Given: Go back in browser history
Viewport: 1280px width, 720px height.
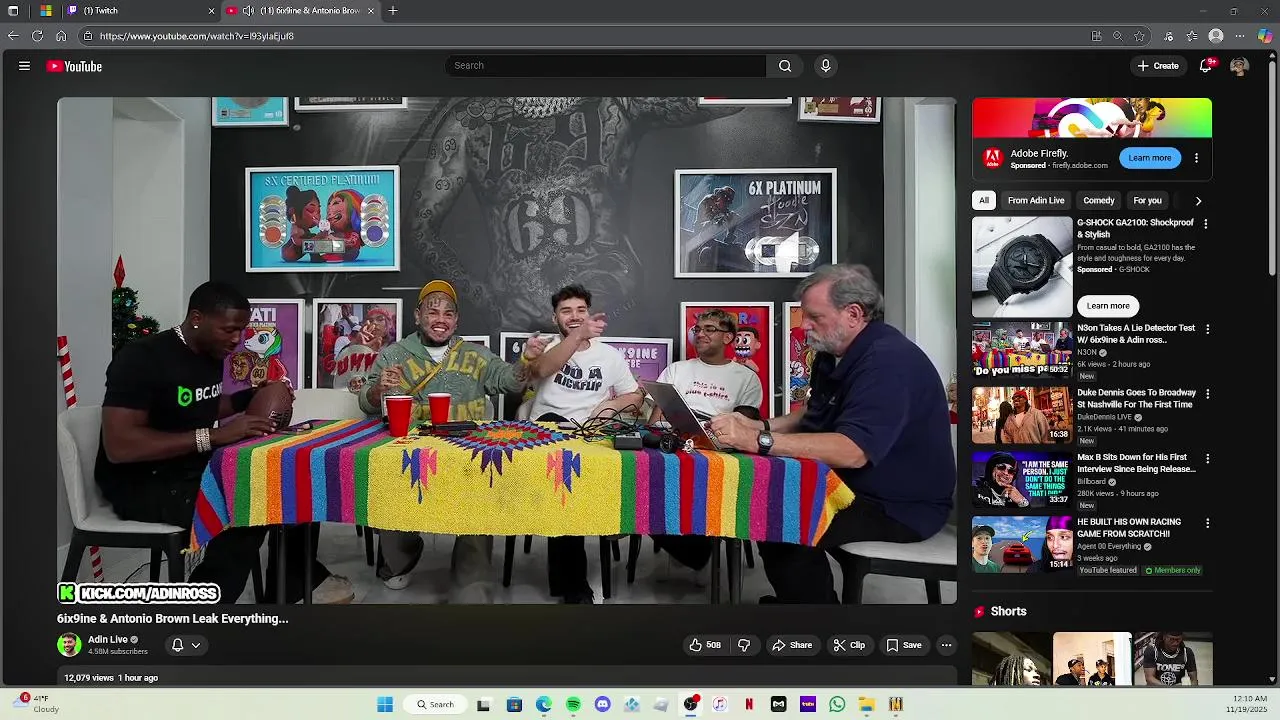Looking at the screenshot, I should pos(13,36).
